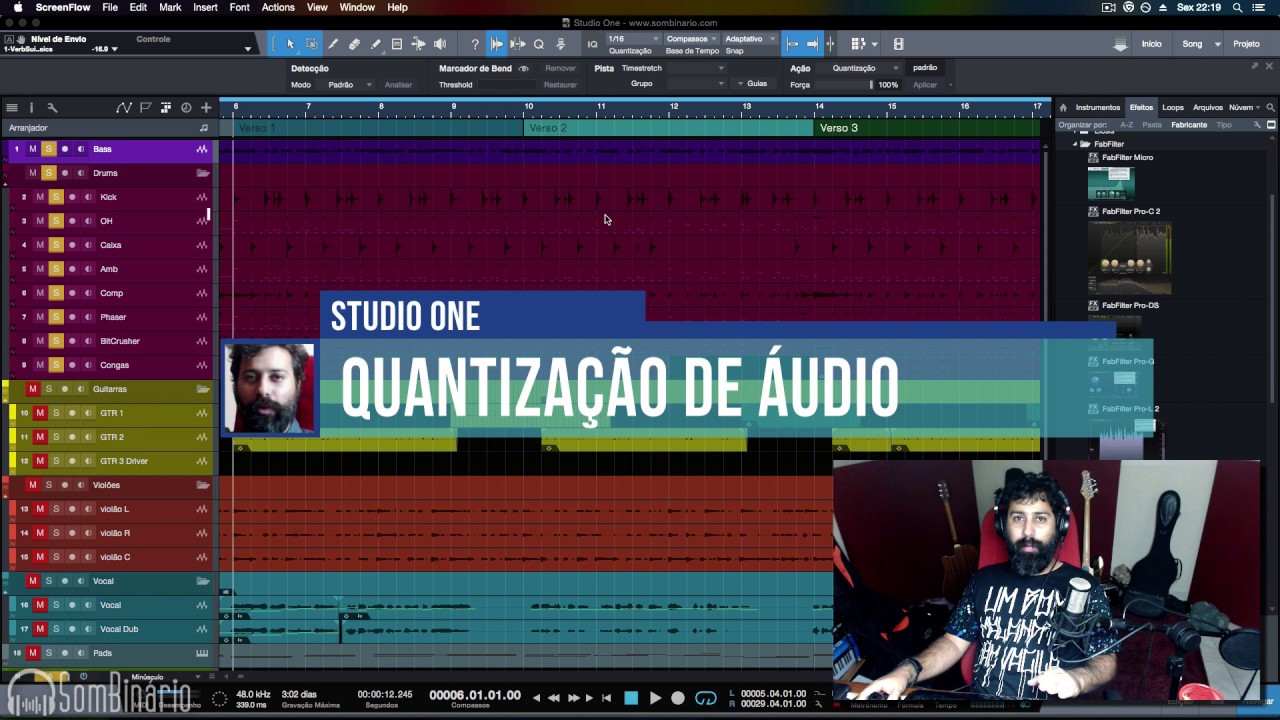Click the Início page button
1280x720 pixels.
click(x=1152, y=44)
